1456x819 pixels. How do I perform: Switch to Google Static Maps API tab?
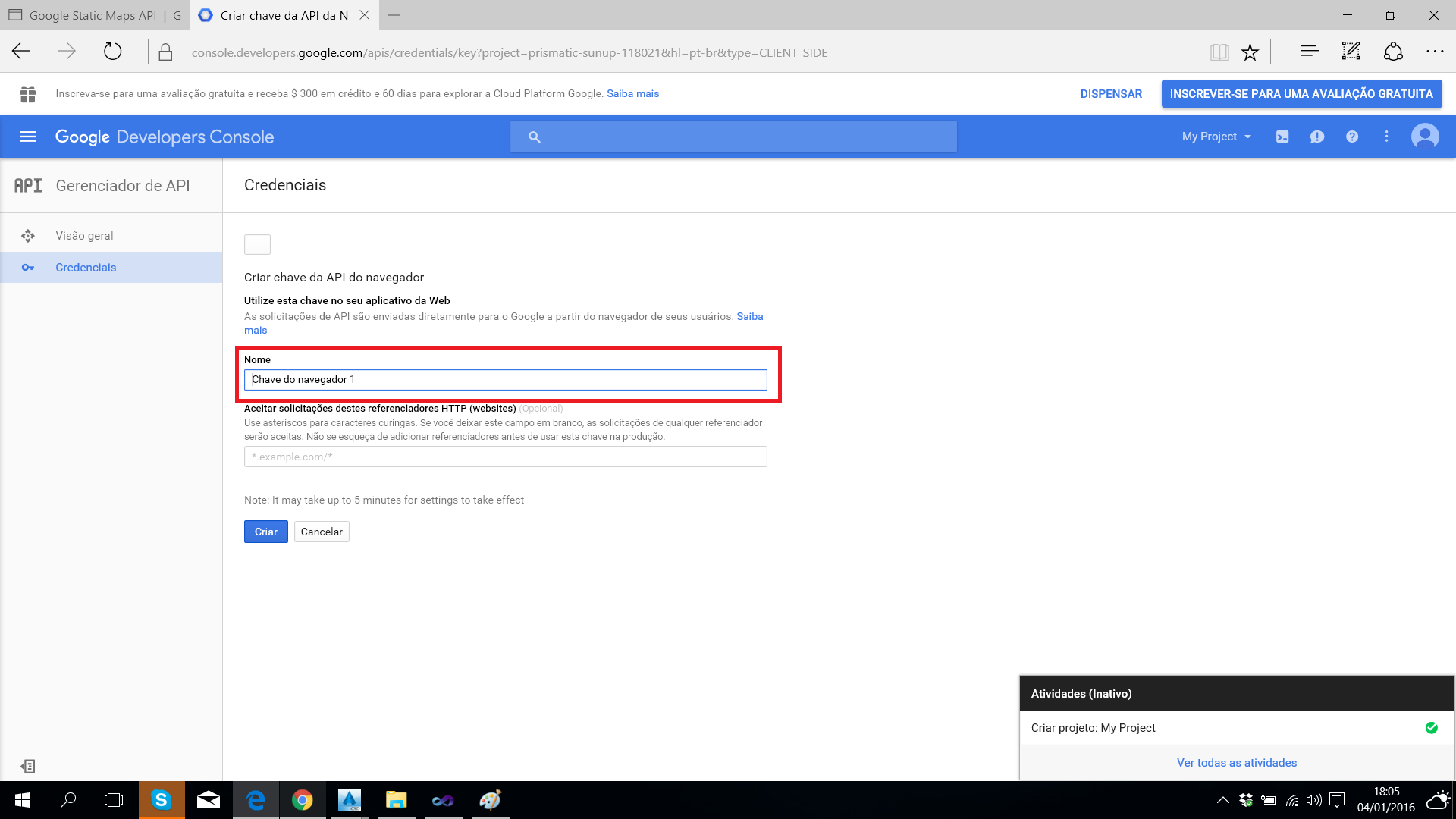coord(94,15)
